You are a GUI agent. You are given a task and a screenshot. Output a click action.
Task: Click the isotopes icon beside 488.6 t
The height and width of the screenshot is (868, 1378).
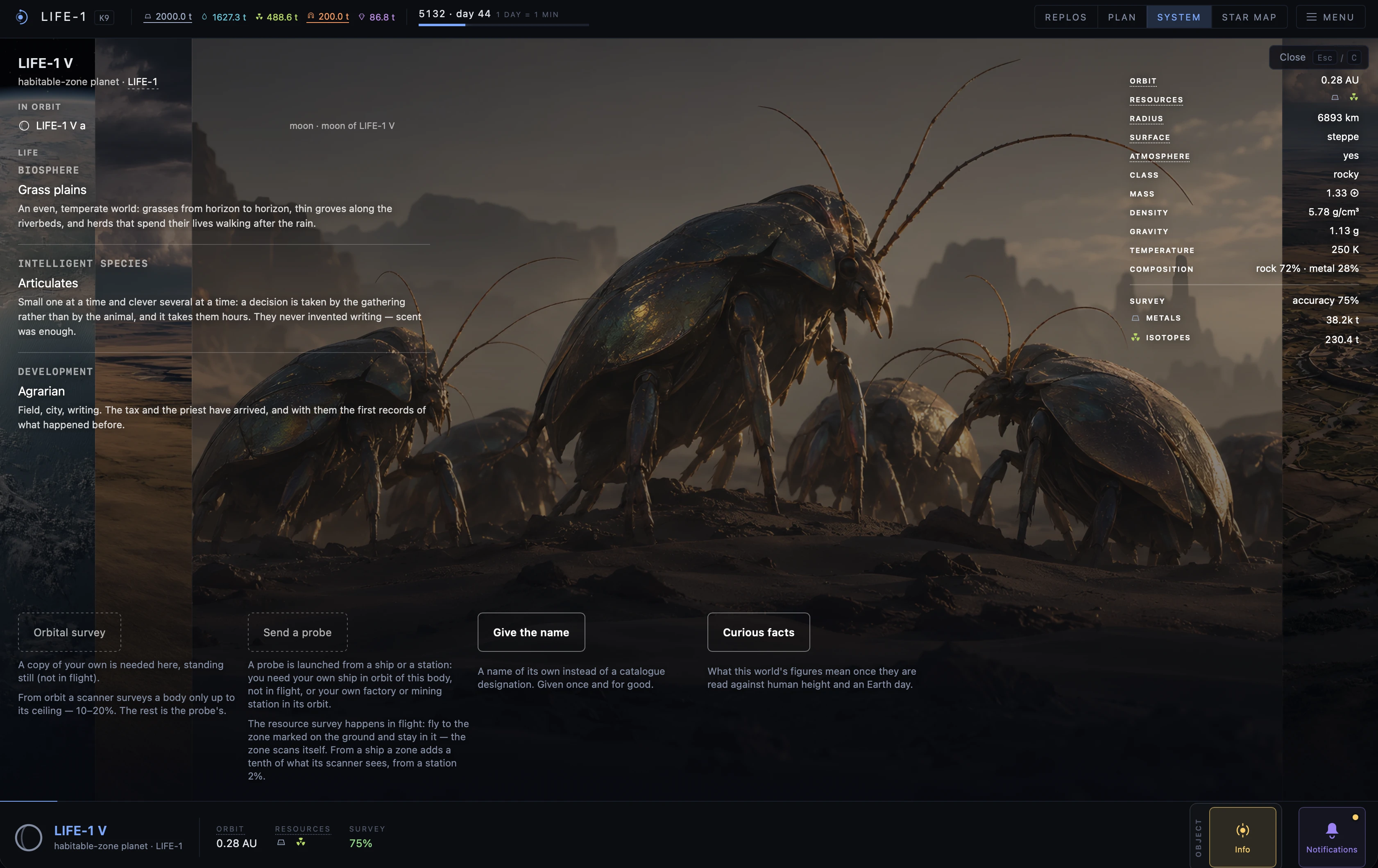coord(259,17)
